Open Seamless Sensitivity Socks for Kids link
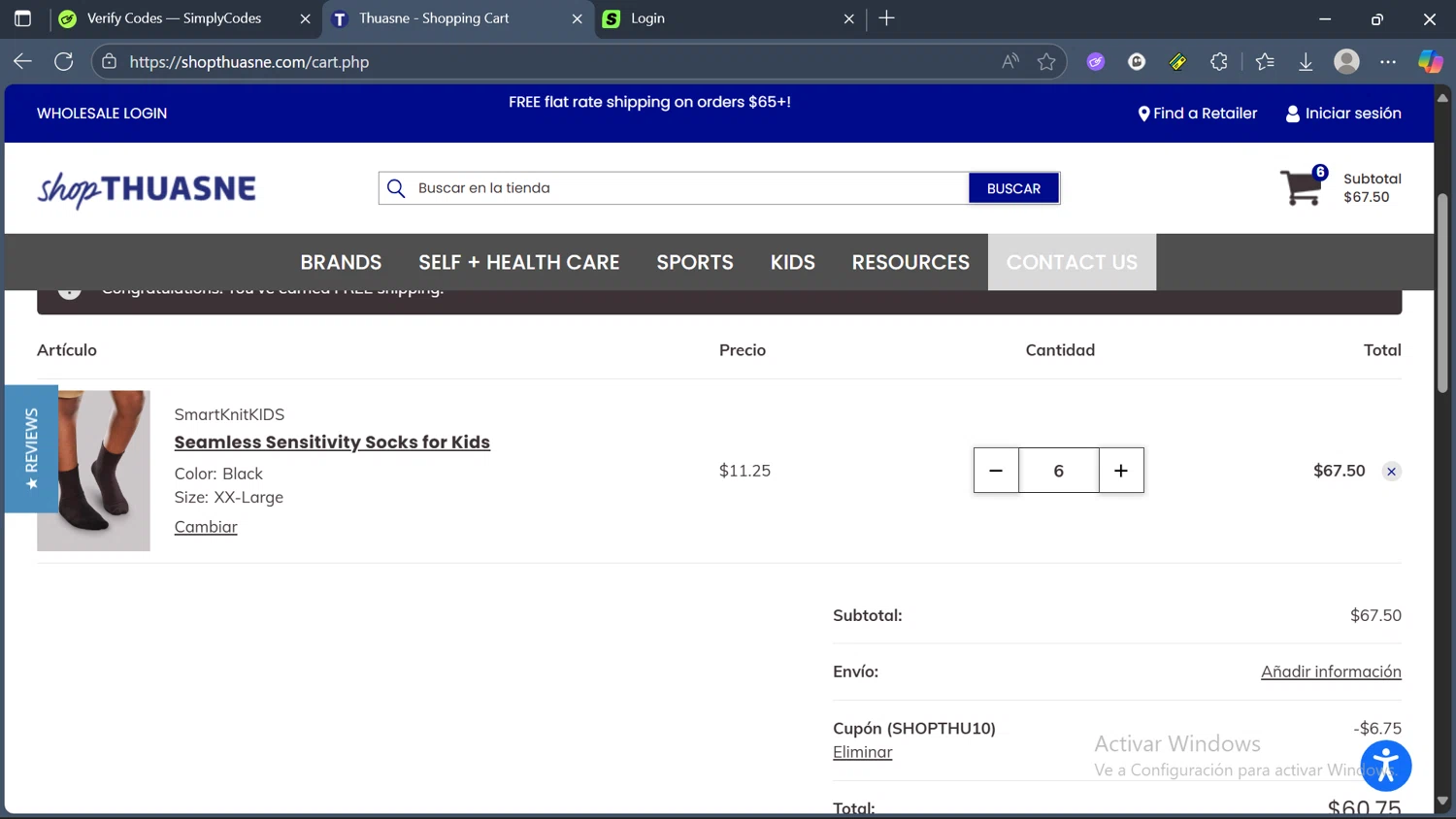This screenshot has width=1456, height=819. (x=332, y=442)
